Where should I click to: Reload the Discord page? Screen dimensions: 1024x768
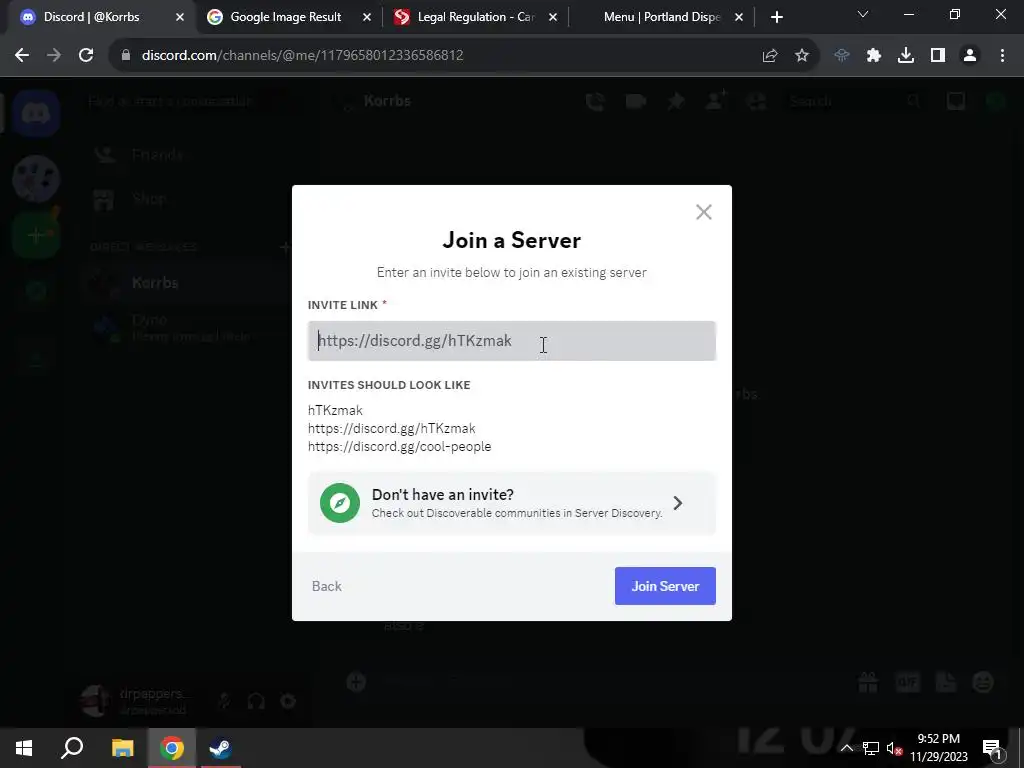tap(86, 55)
